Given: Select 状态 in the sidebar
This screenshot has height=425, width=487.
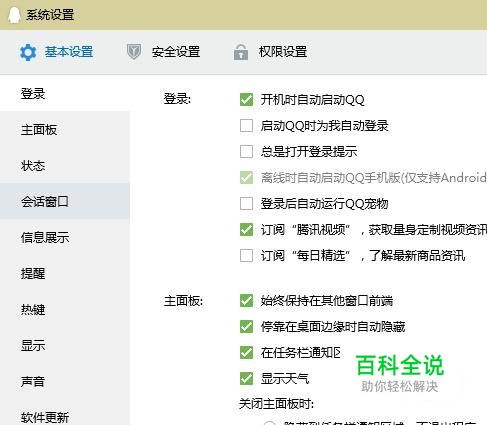Looking at the screenshot, I should pyautogui.click(x=65, y=165).
